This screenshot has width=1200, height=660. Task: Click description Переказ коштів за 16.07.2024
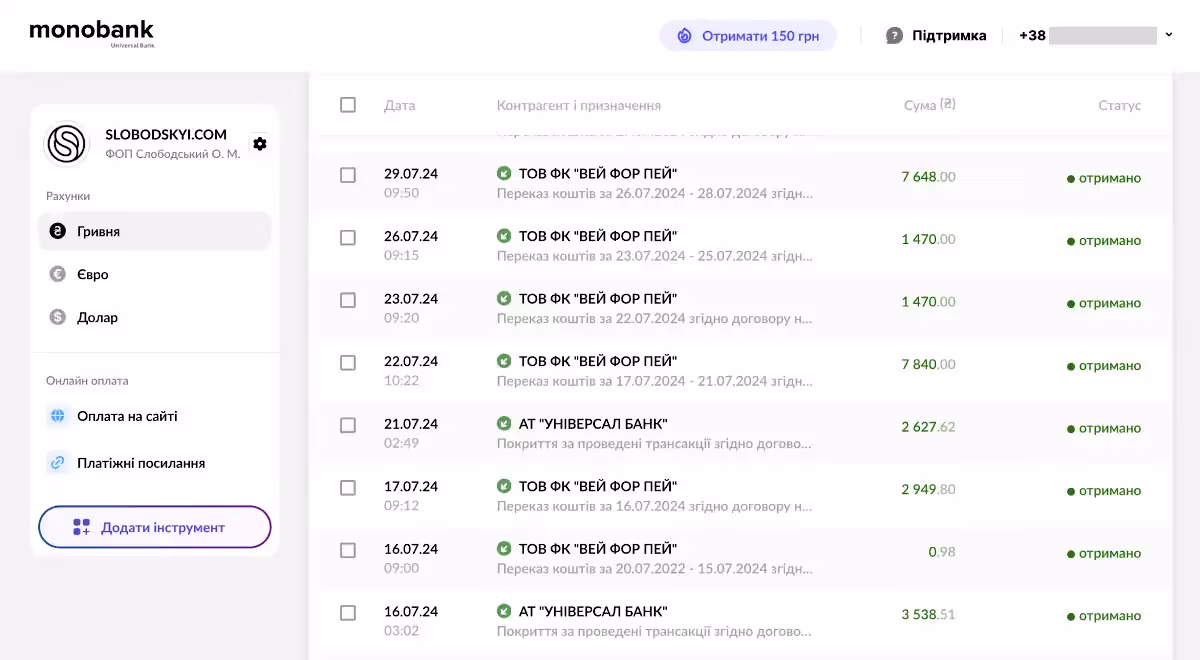(x=655, y=506)
